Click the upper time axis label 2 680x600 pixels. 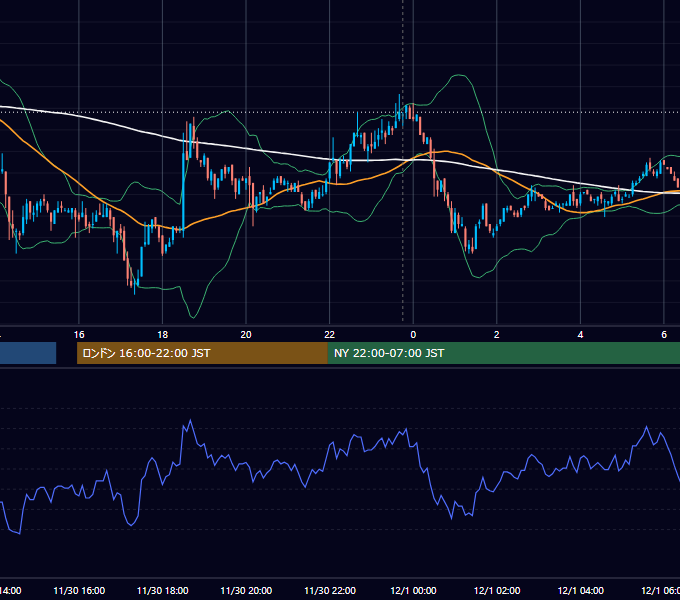pyautogui.click(x=497, y=335)
